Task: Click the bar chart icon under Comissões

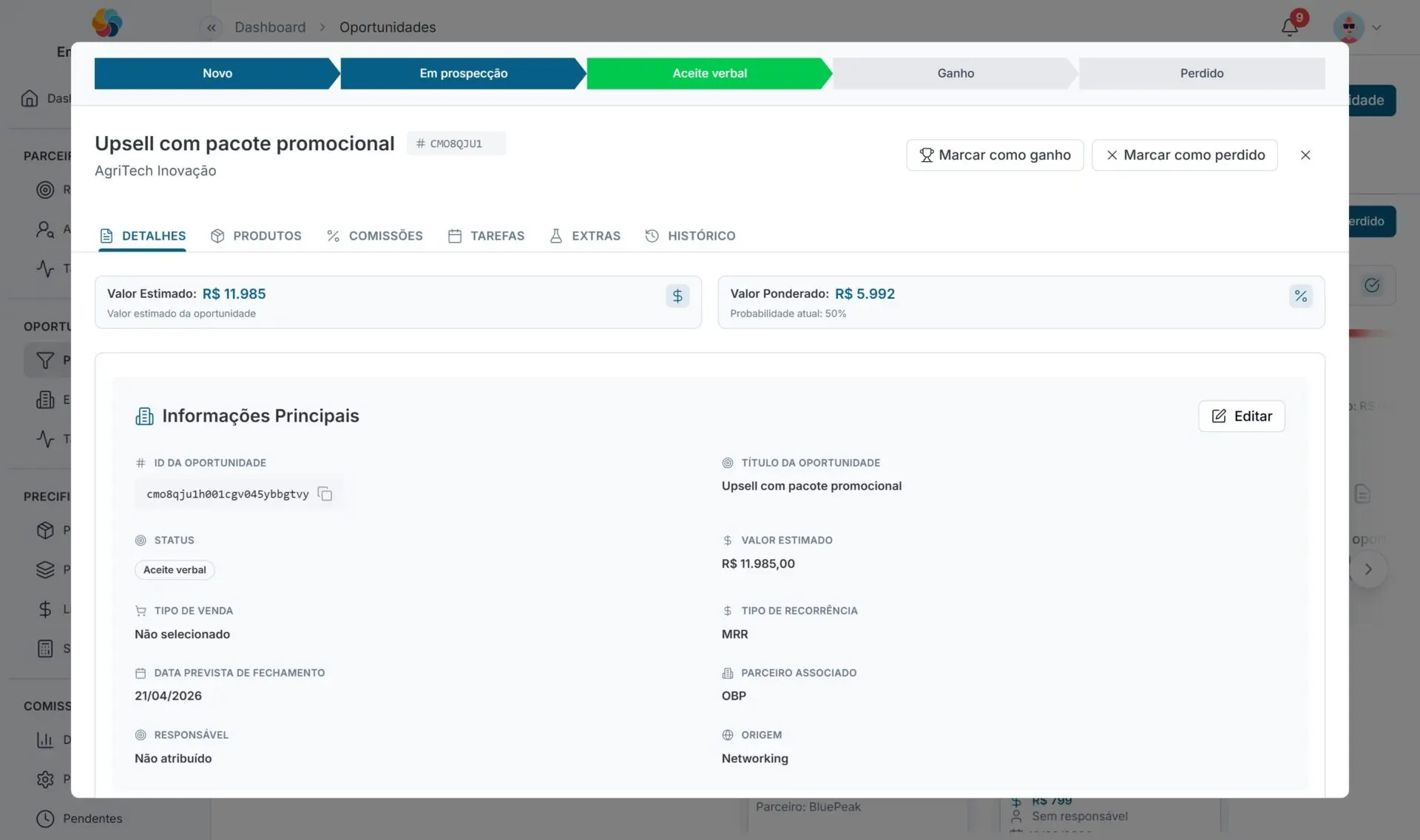Action: [x=45, y=739]
